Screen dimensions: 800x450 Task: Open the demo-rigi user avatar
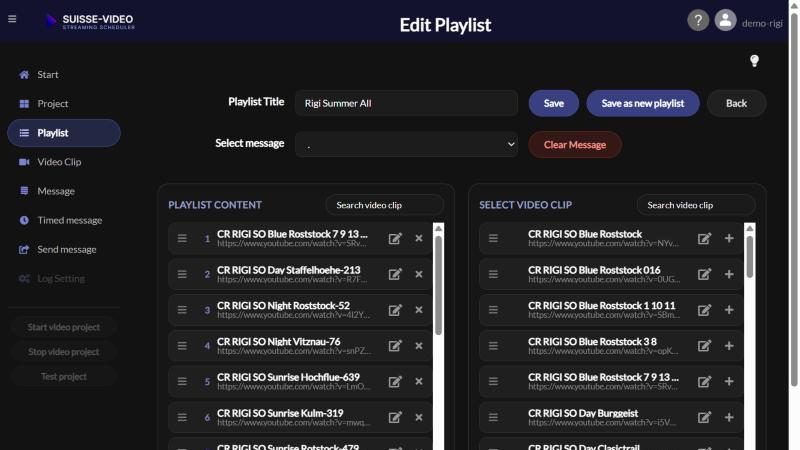725,20
